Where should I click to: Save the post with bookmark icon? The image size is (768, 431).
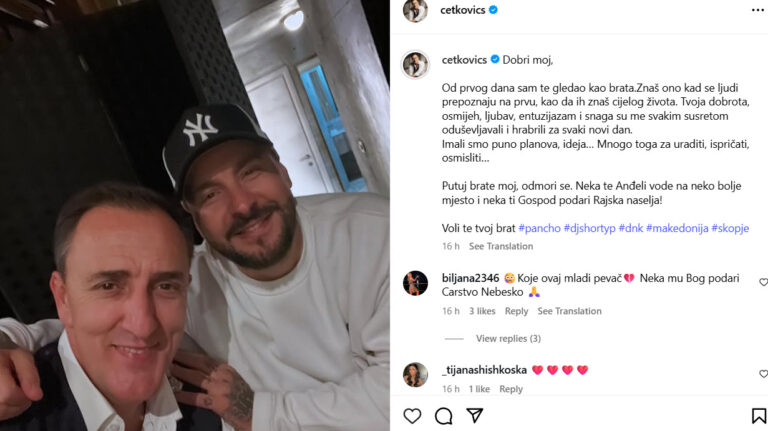click(x=759, y=416)
